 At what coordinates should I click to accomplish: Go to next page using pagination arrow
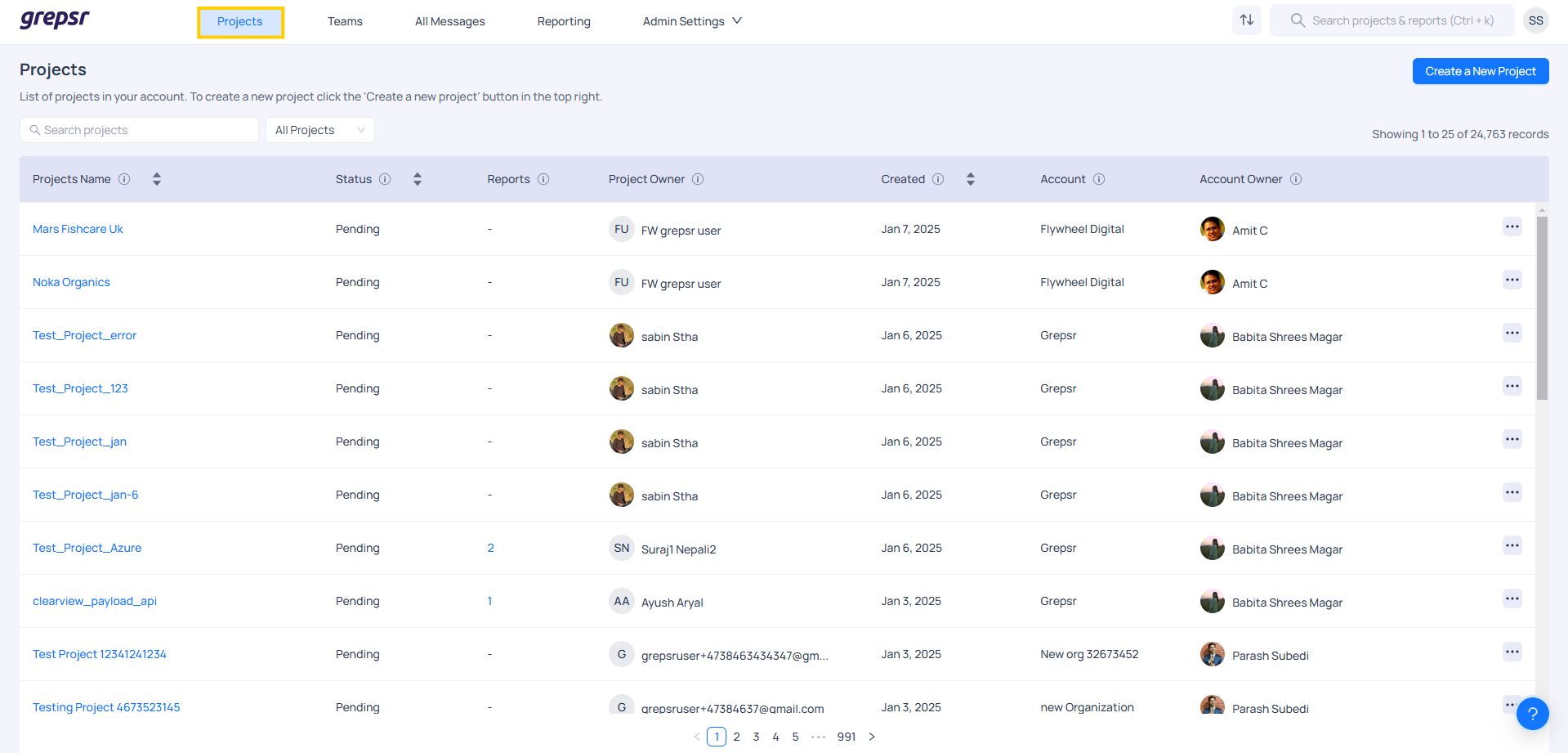click(872, 737)
